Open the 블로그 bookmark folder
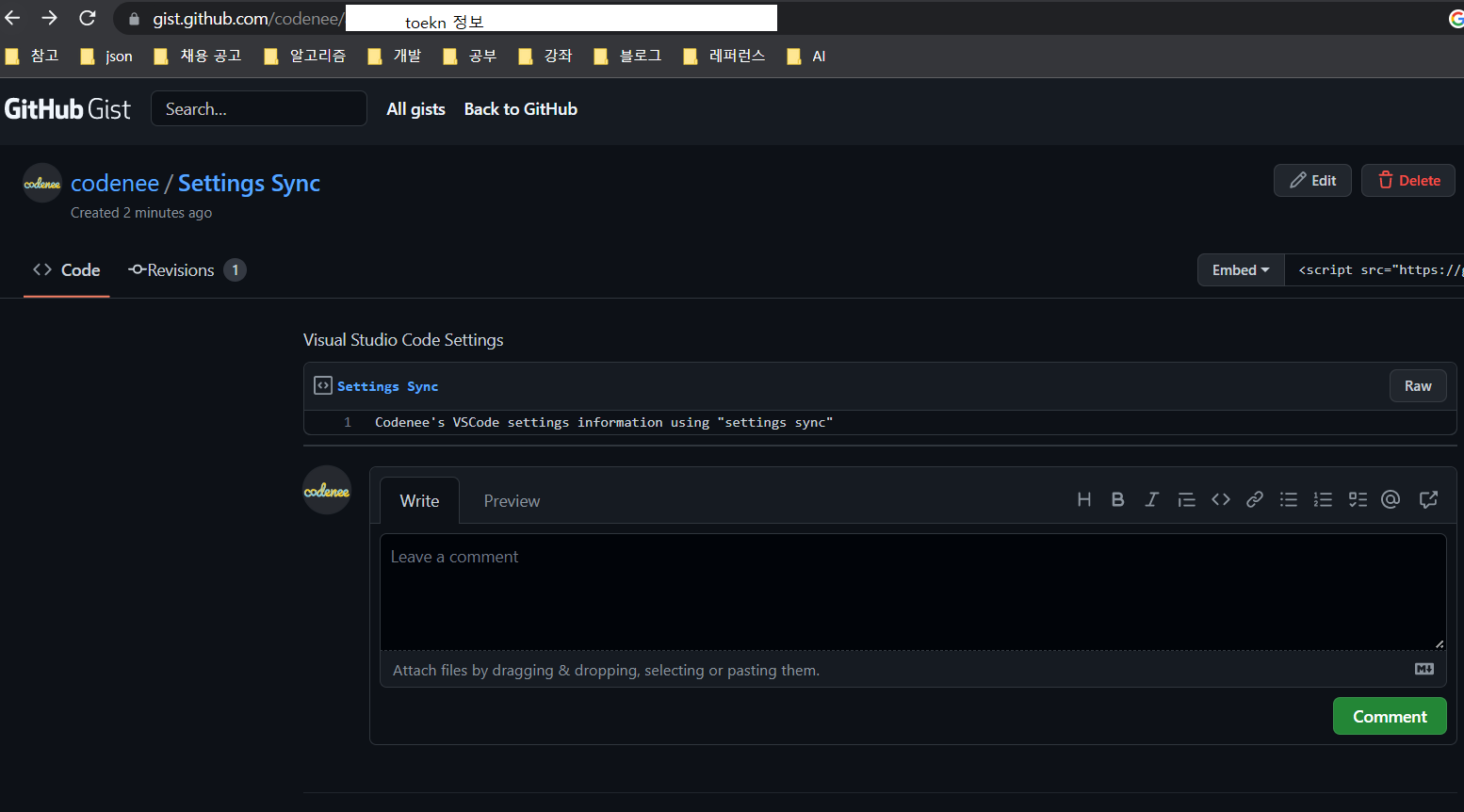 (627, 57)
